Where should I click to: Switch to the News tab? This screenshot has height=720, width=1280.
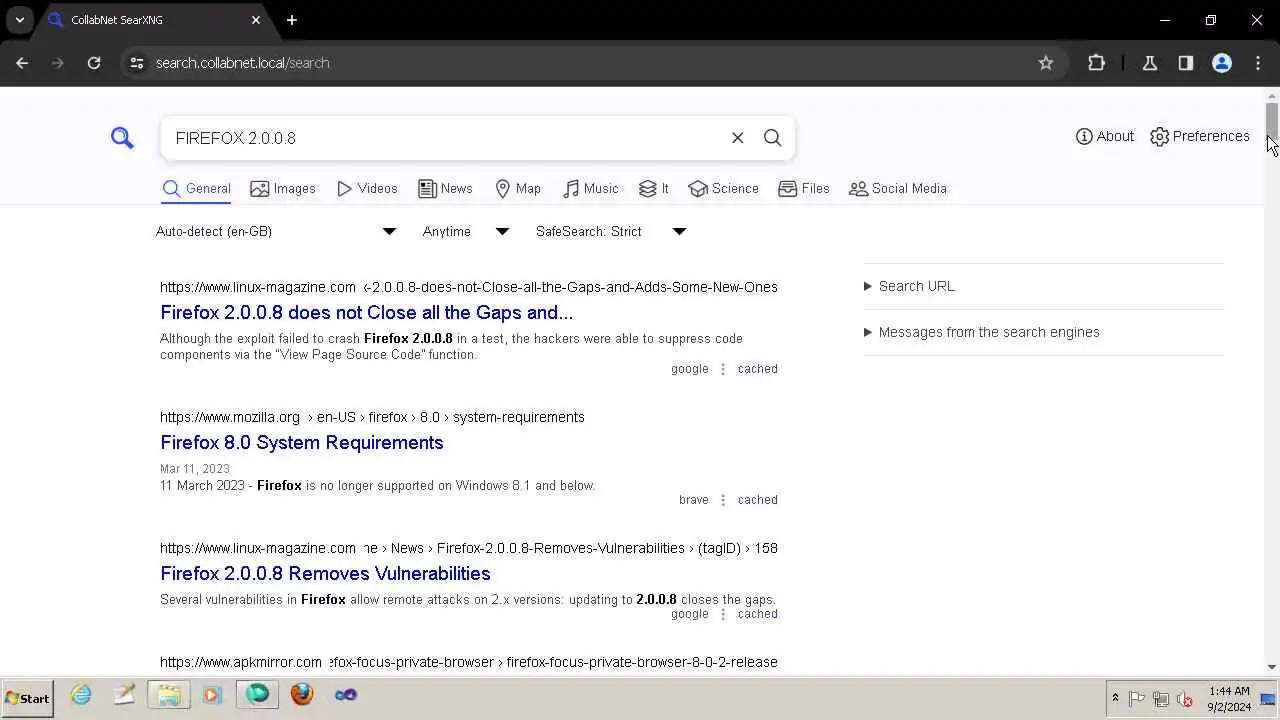(x=445, y=188)
